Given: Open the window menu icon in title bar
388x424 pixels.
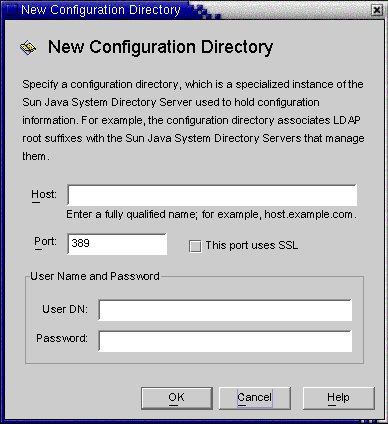Looking at the screenshot, I should (11, 10).
